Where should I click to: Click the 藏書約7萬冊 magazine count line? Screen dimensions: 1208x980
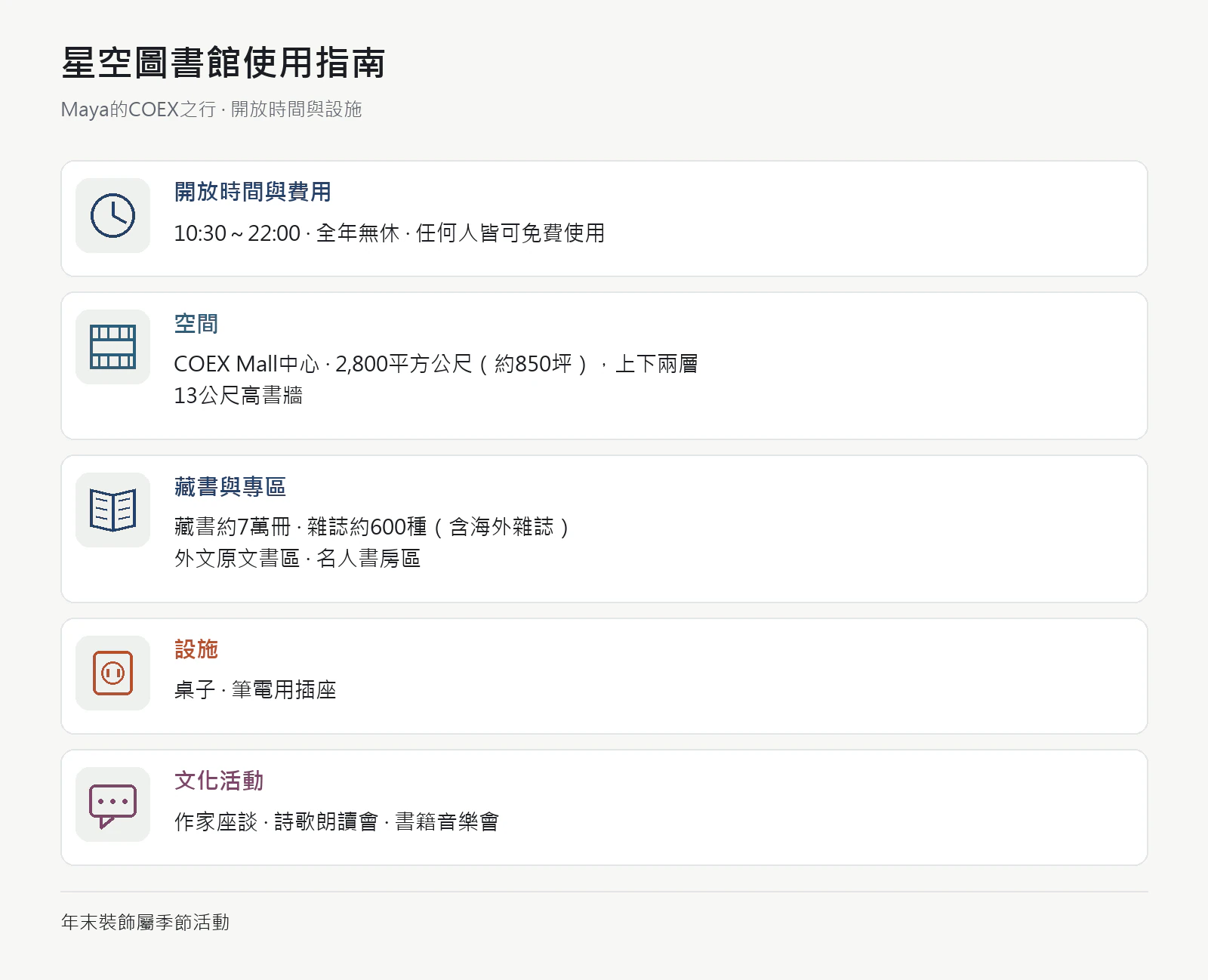371,527
